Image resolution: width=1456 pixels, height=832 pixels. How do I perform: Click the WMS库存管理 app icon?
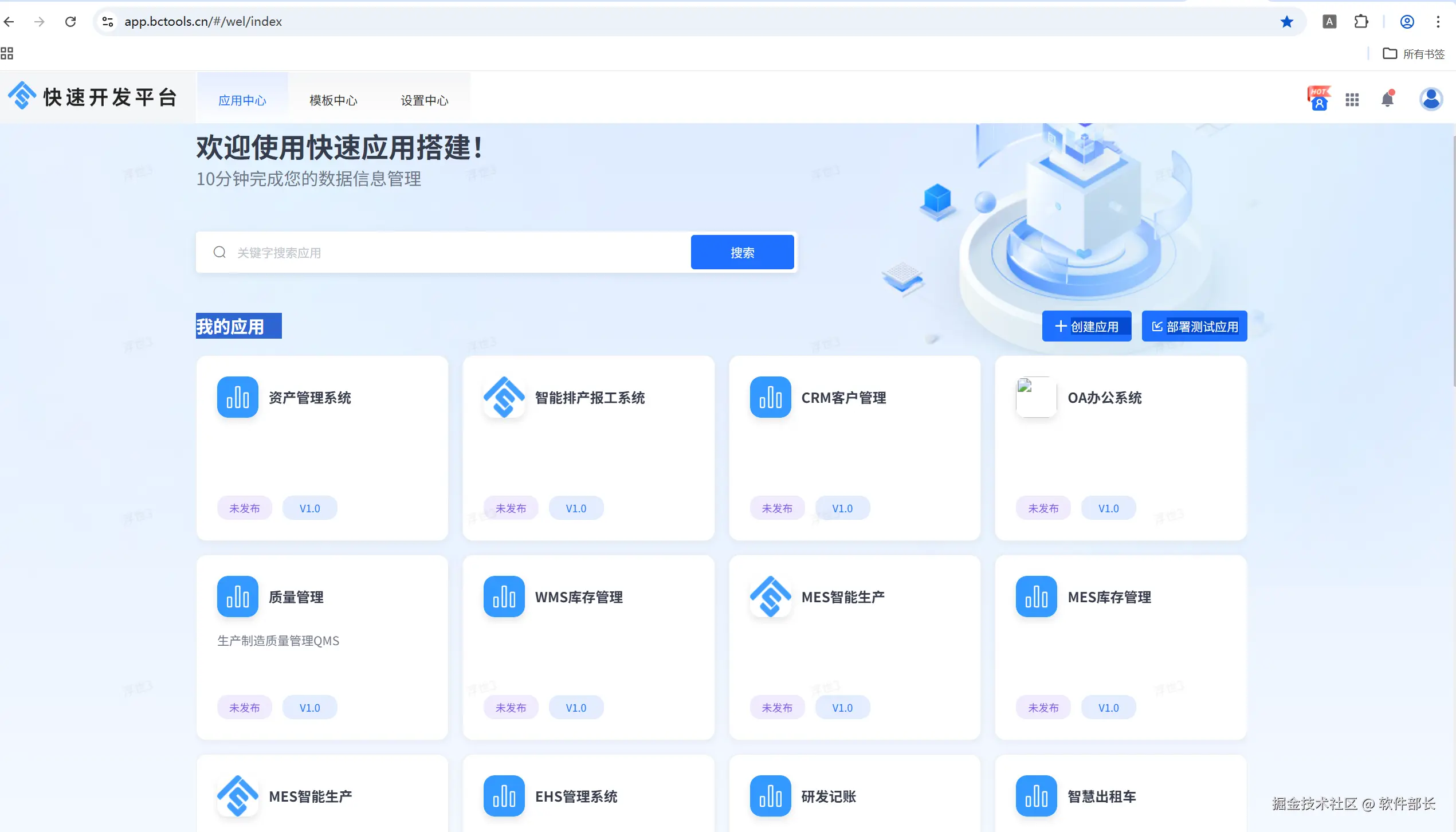click(x=504, y=596)
